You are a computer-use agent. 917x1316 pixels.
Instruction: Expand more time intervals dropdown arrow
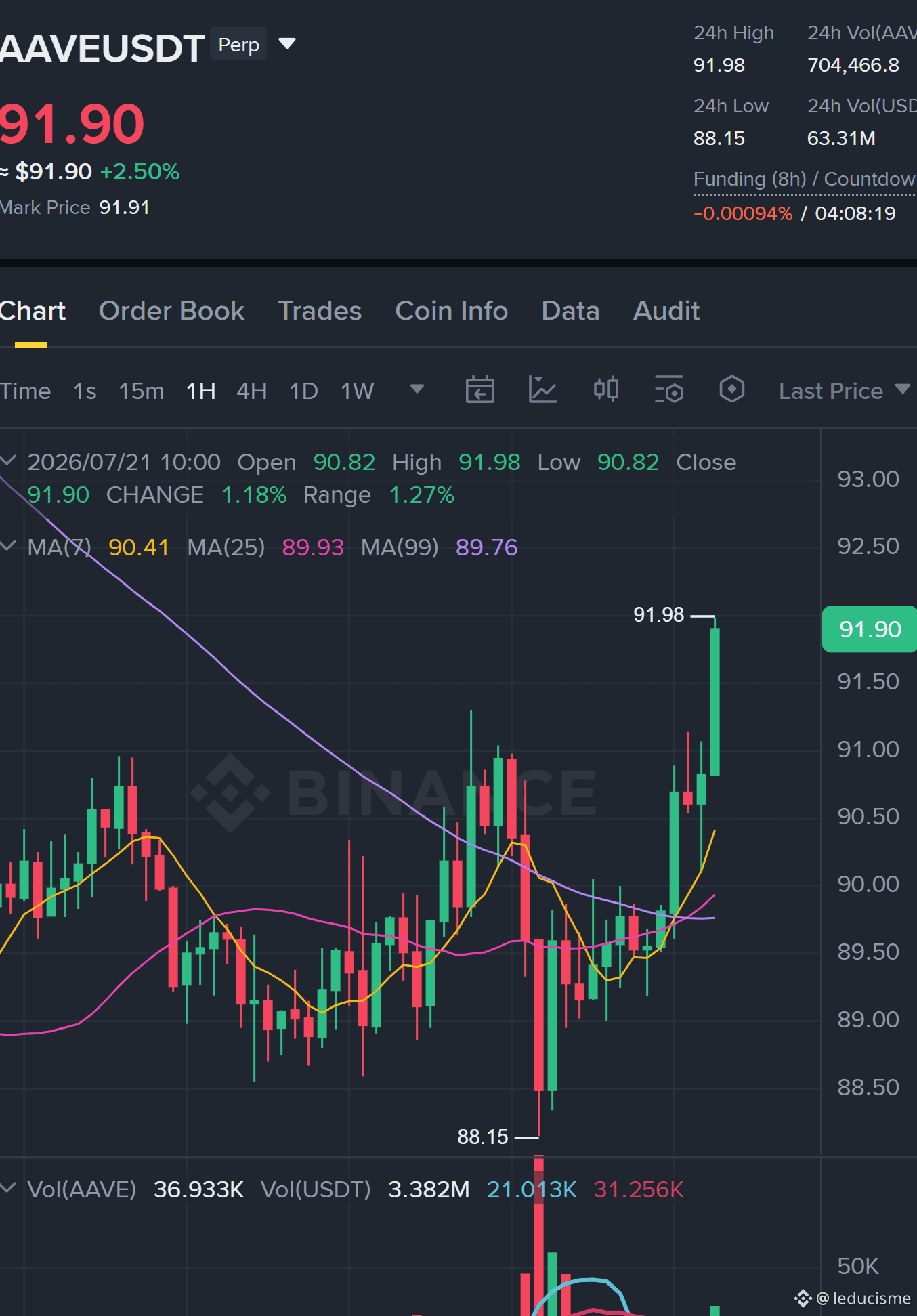[x=417, y=389]
